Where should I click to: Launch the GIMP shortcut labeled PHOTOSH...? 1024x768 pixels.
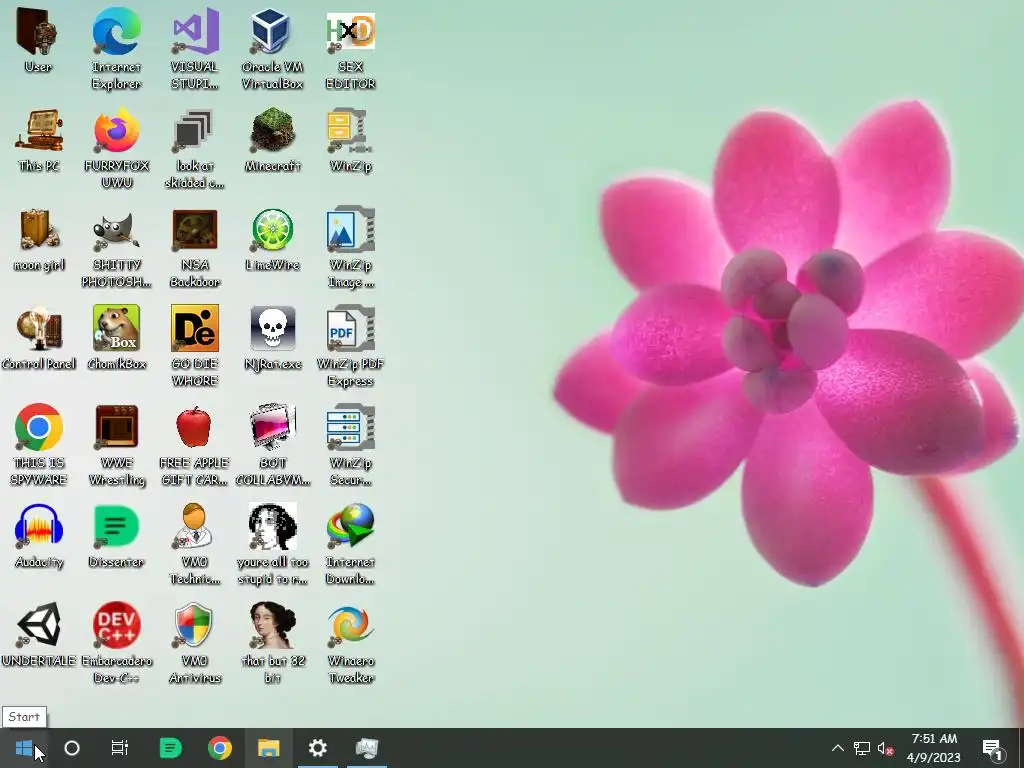(x=116, y=231)
